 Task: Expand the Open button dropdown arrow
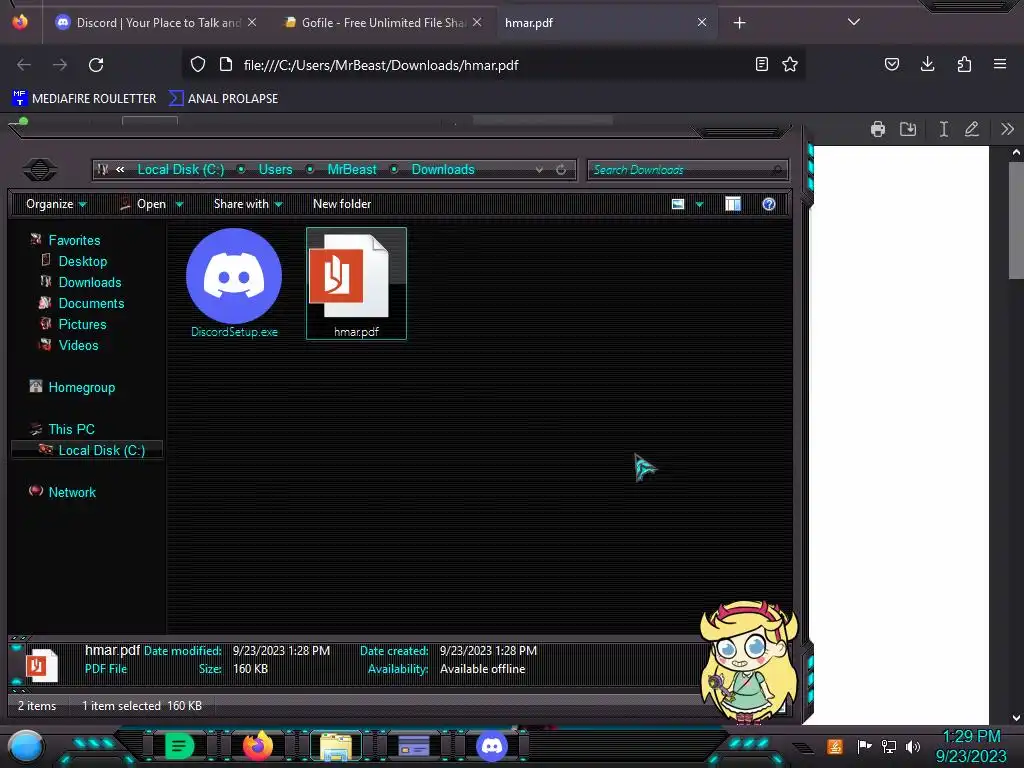click(180, 204)
